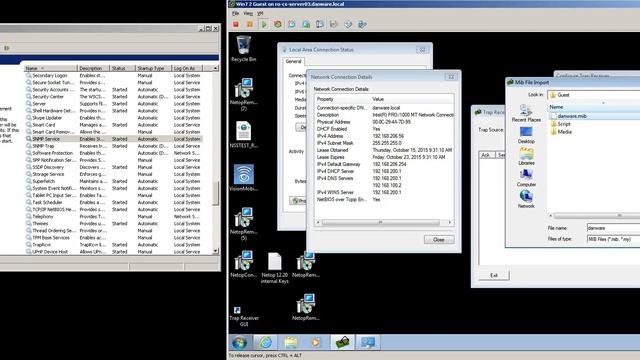The width and height of the screenshot is (640, 360).
Task: Go to Libraries in Mib File Import sidebar
Action: (526, 157)
